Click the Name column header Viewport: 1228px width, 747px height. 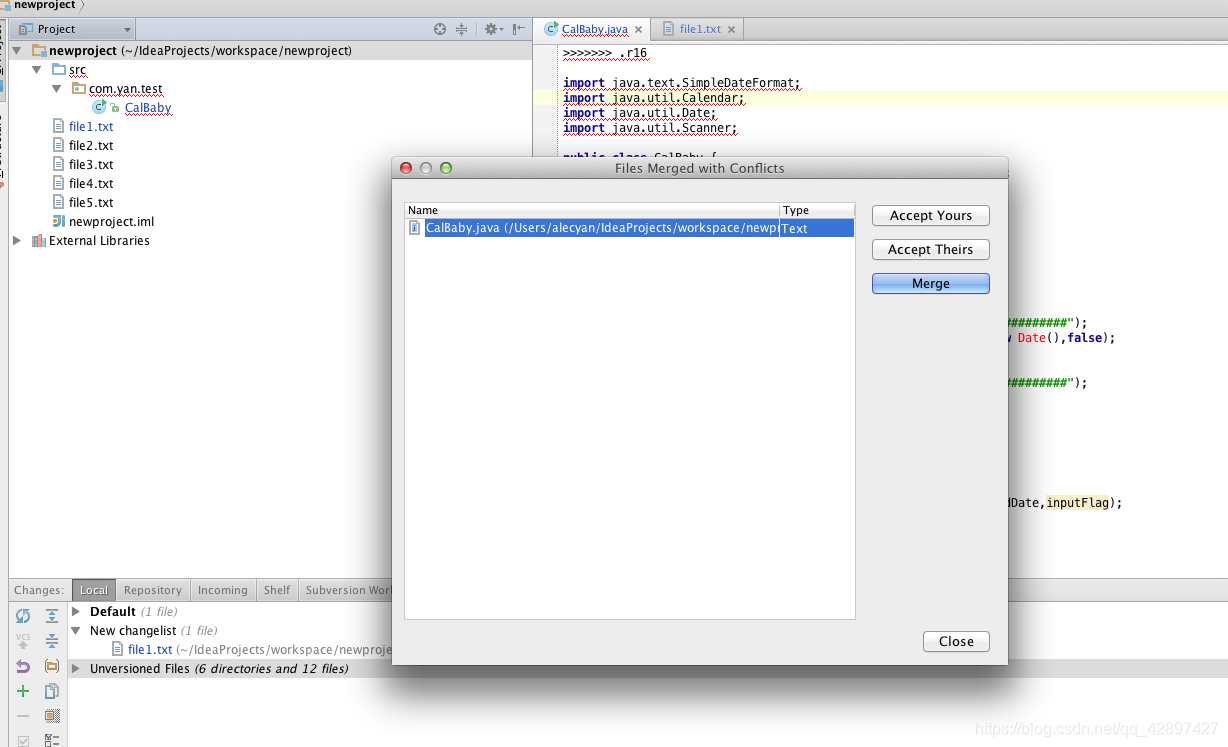pos(592,210)
